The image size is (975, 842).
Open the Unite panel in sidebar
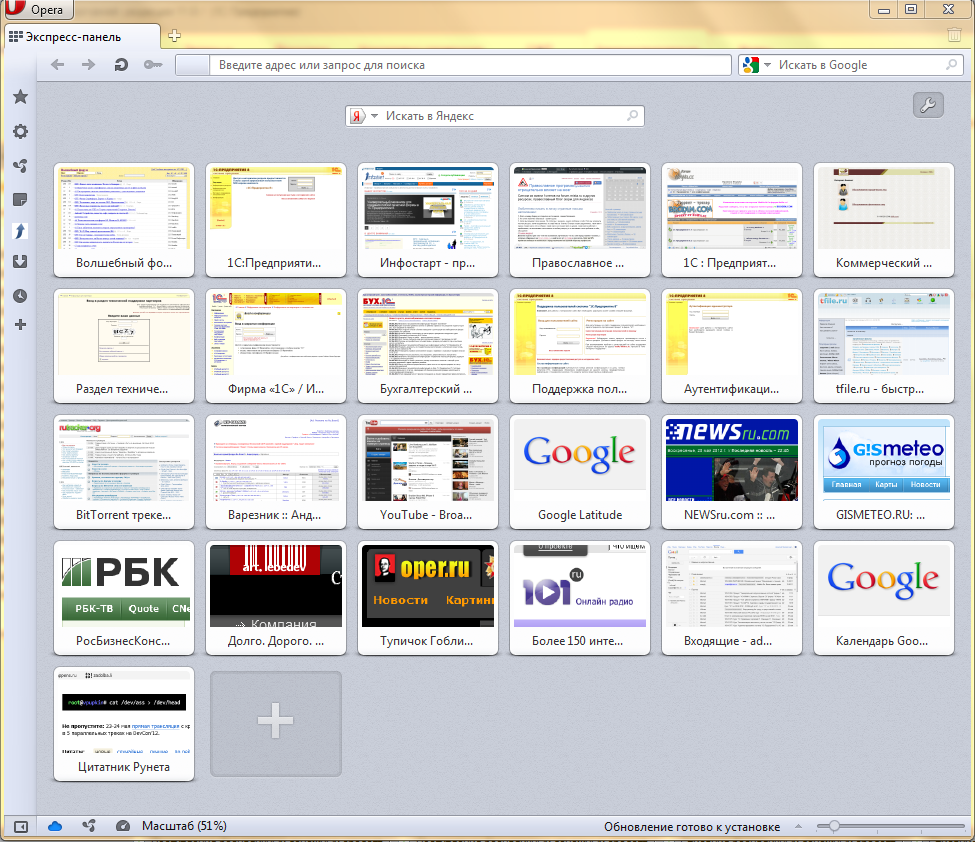coord(20,165)
